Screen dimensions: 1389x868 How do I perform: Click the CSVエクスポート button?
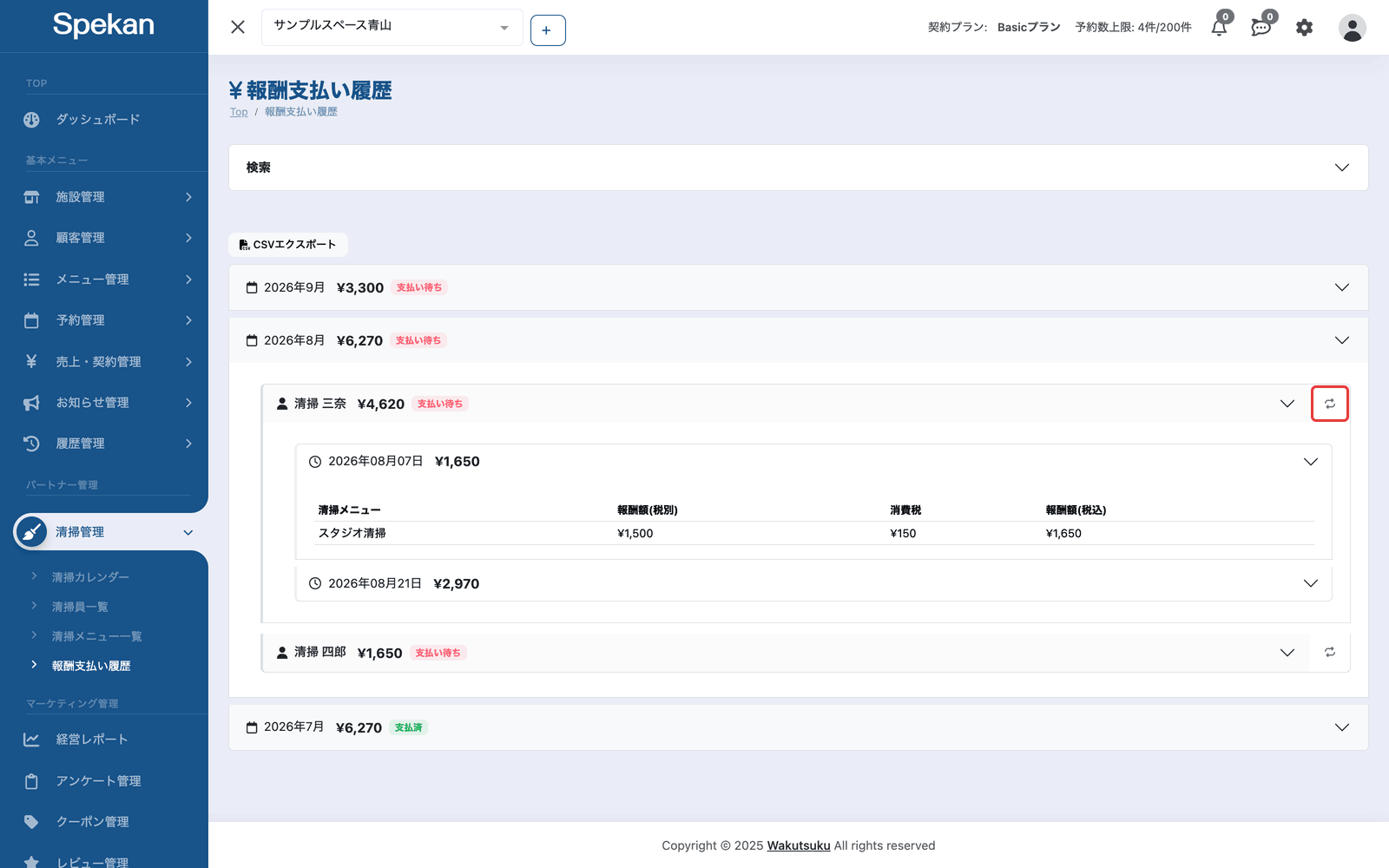click(288, 245)
